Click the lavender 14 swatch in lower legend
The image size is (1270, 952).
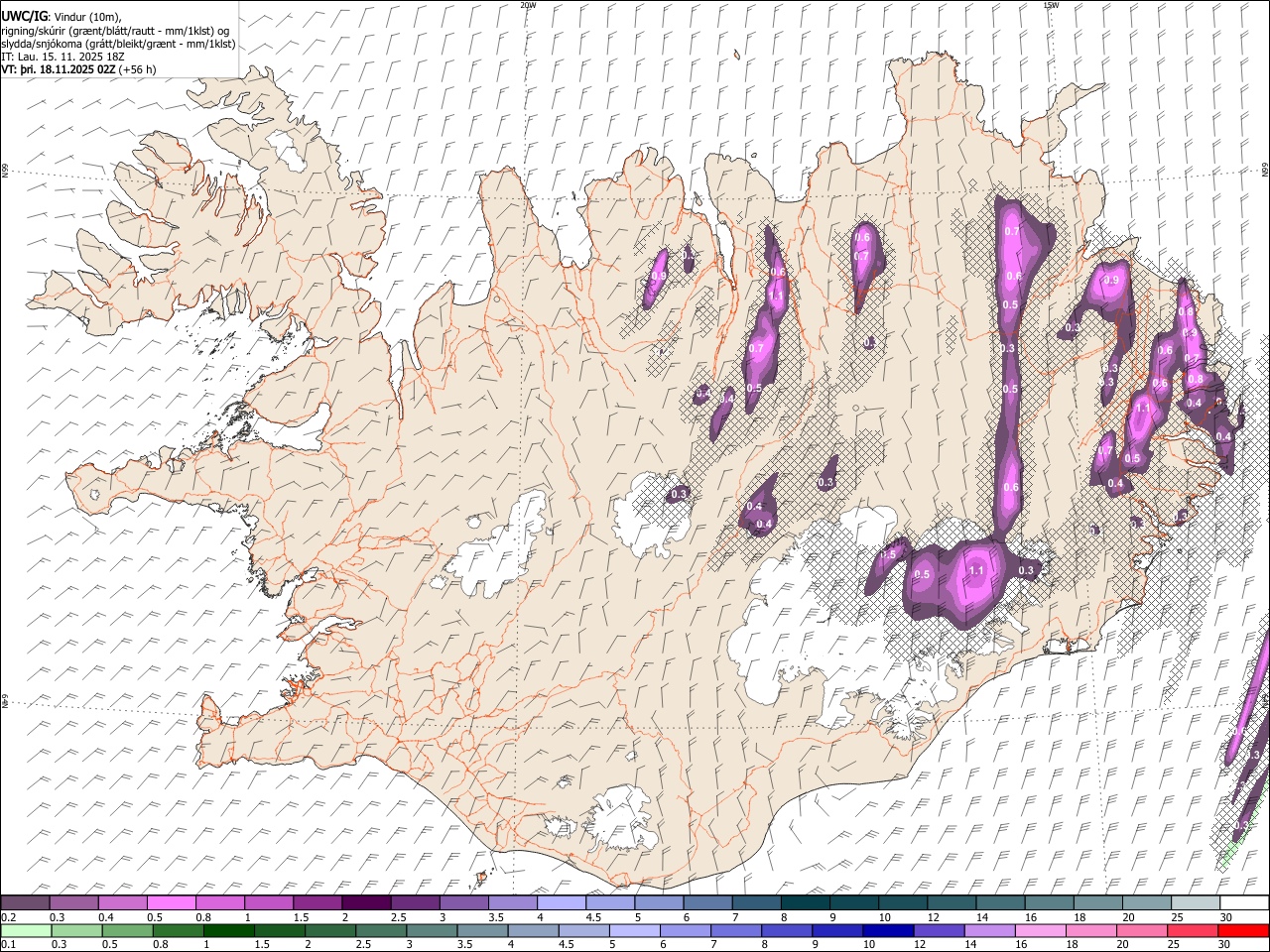(x=988, y=930)
